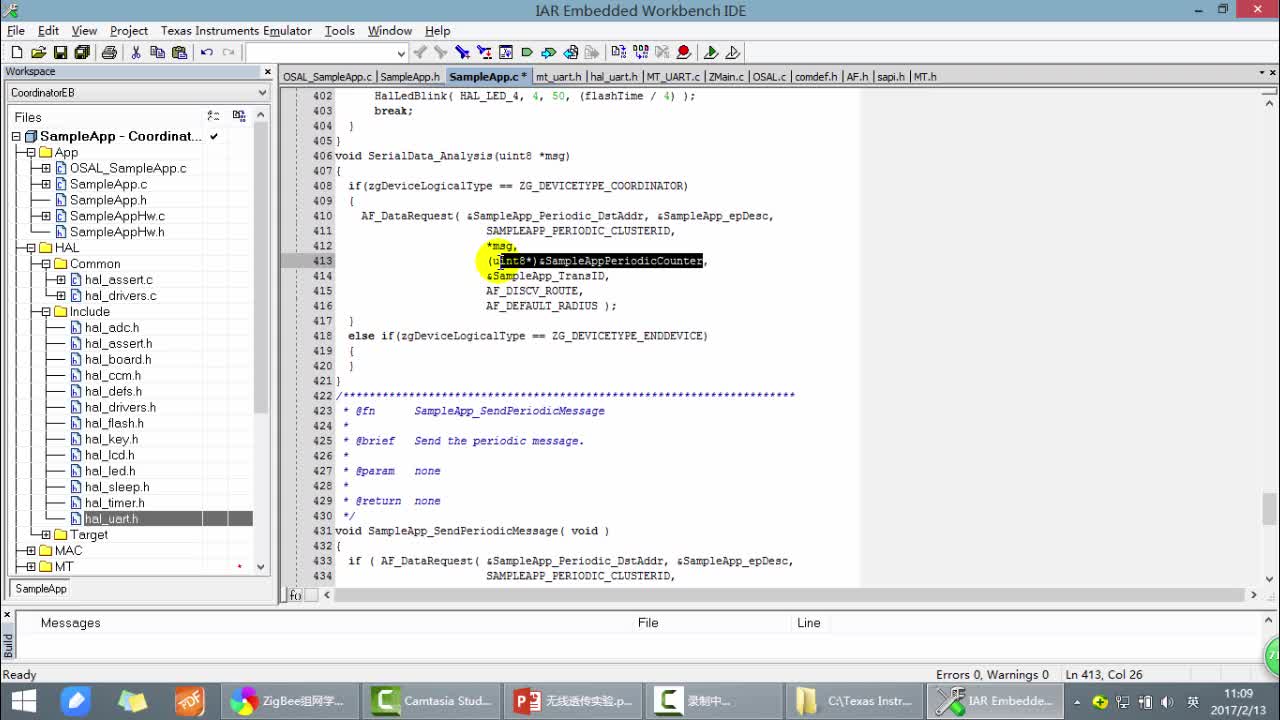This screenshot has height=720, width=1280.
Task: Expand the MT folder
Action: (31, 567)
